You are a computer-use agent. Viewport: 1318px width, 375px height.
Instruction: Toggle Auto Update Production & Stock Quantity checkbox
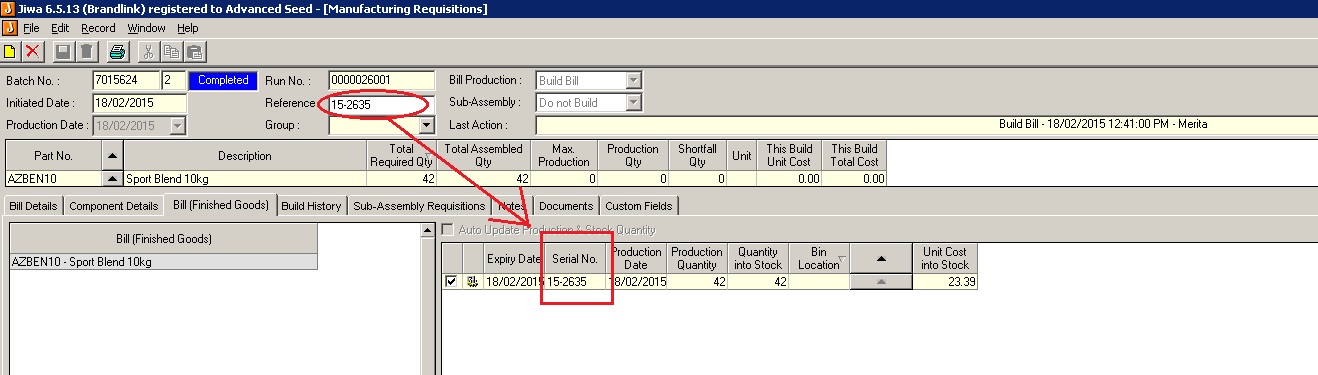point(447,230)
